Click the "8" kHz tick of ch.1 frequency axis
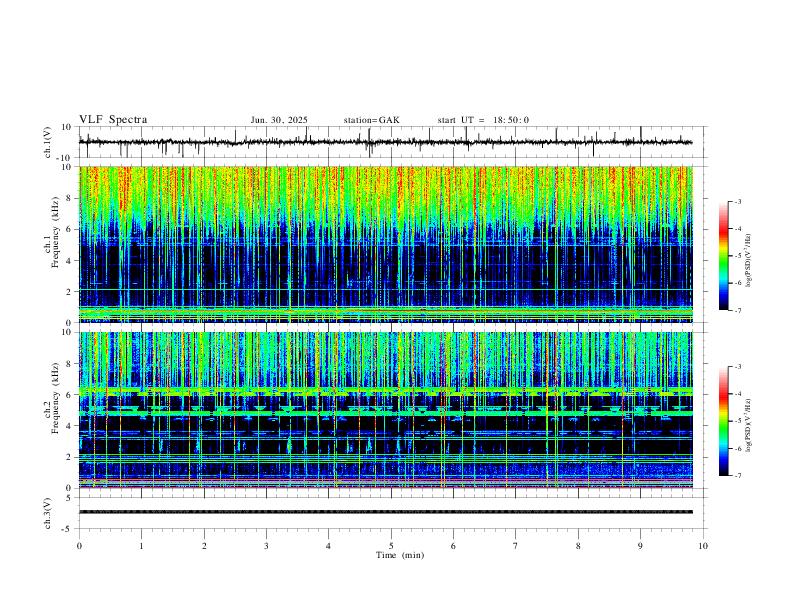Image resolution: width=792 pixels, height=612 pixels. click(x=70, y=198)
